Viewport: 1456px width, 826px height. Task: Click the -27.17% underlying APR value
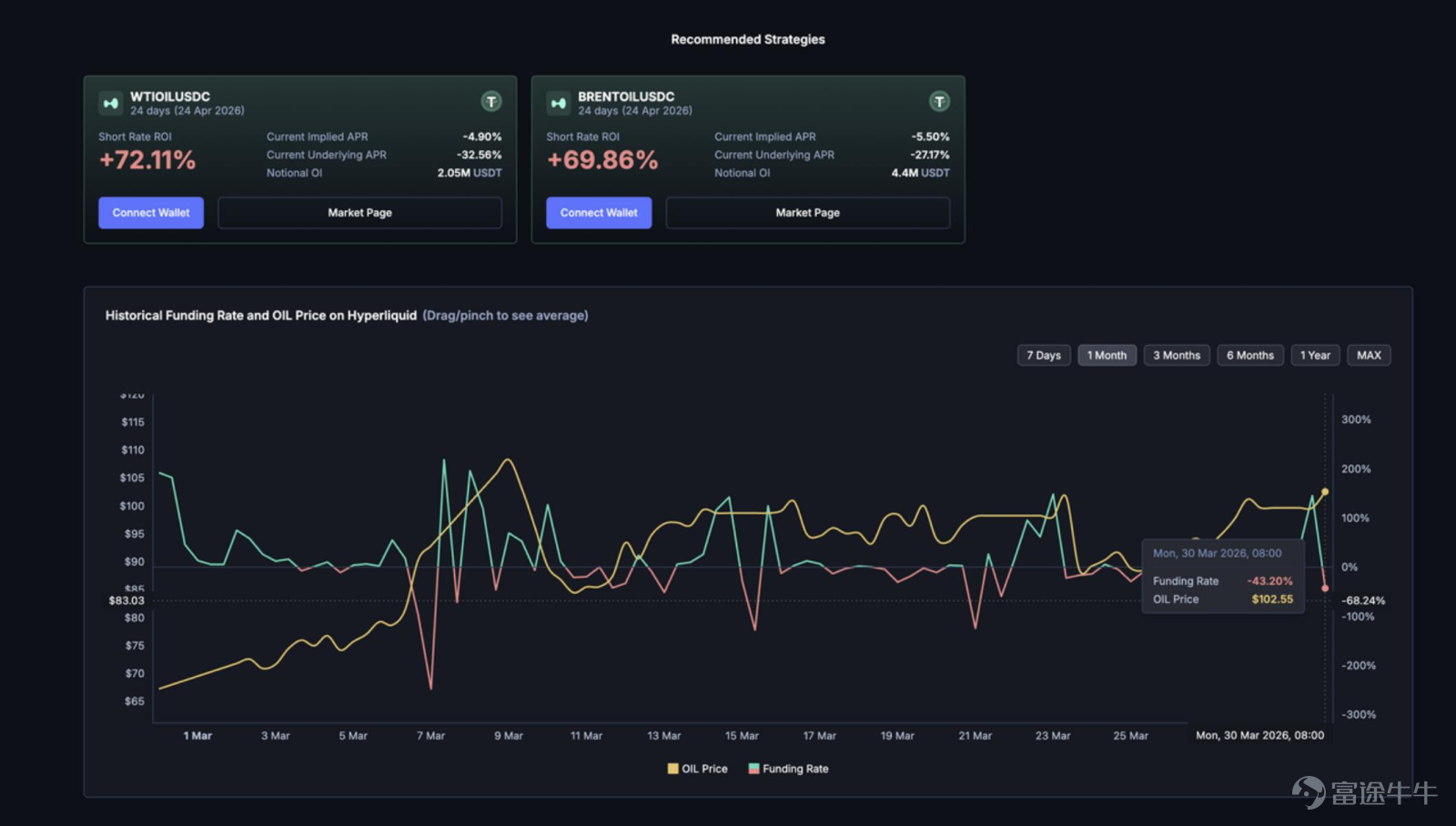[930, 155]
